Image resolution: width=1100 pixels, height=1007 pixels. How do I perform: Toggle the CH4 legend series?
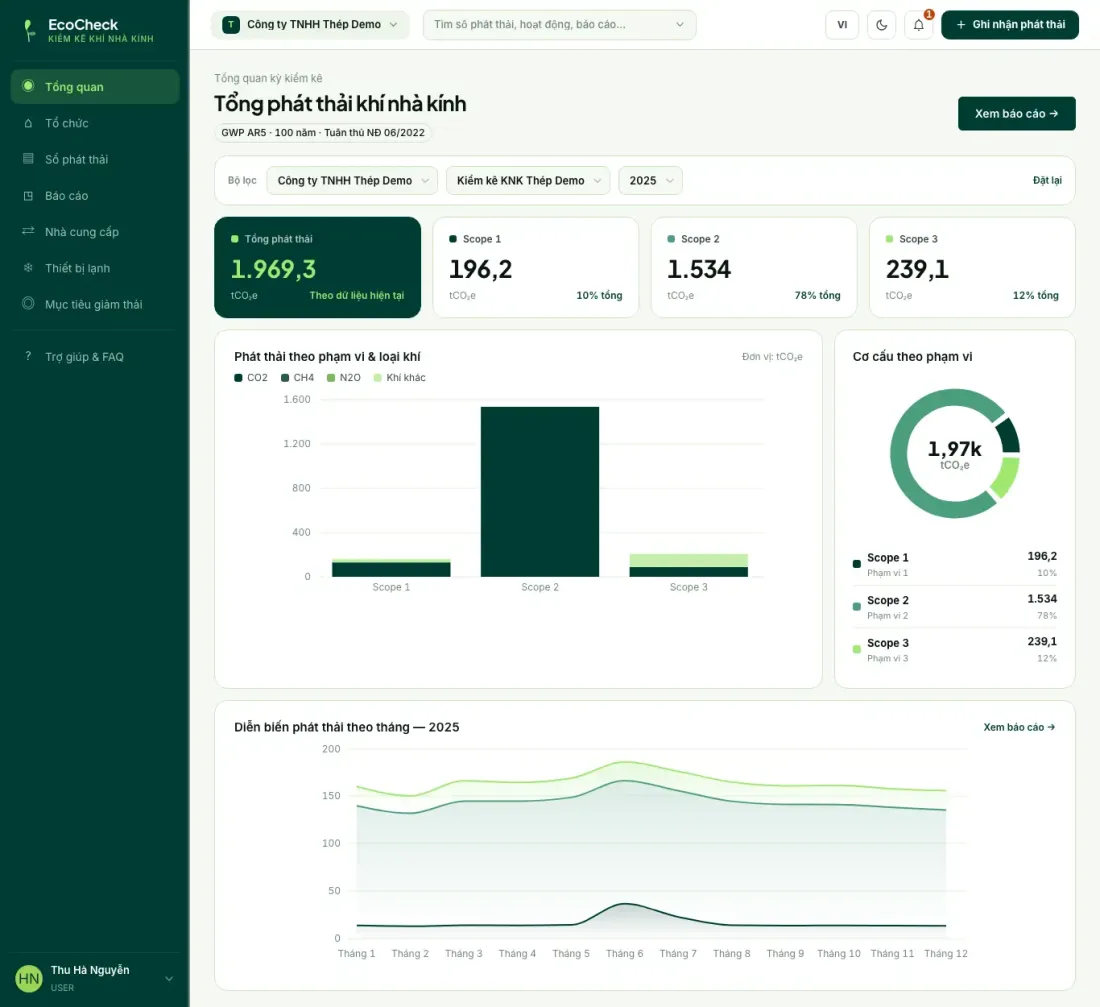[297, 378]
